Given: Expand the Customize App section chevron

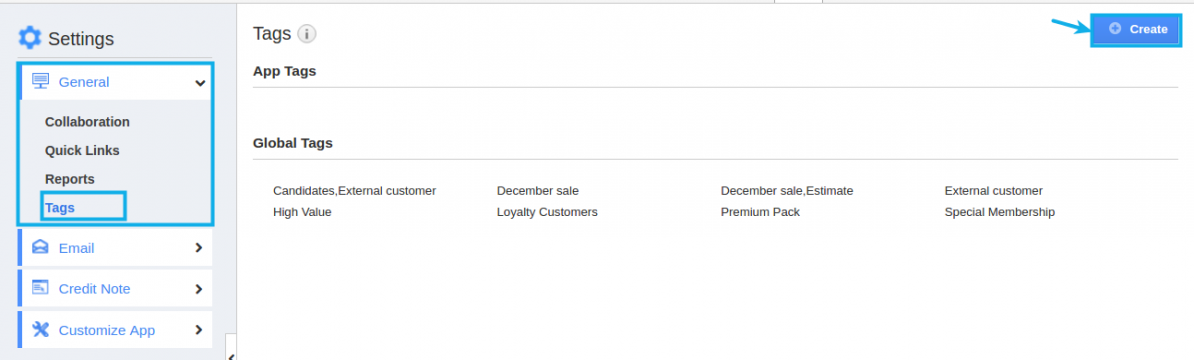Looking at the screenshot, I should (x=199, y=330).
